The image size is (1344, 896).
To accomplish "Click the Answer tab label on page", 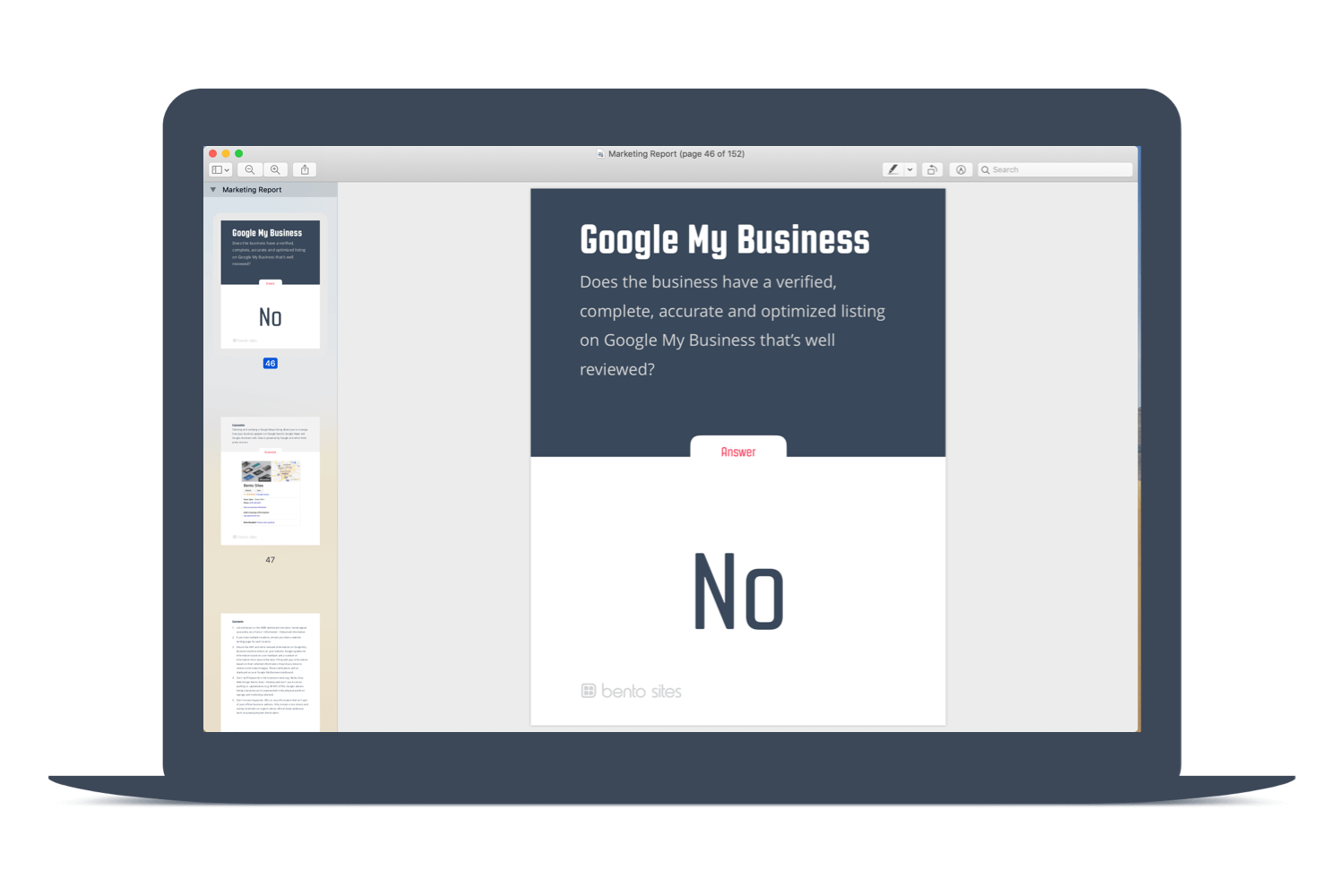I will point(738,452).
